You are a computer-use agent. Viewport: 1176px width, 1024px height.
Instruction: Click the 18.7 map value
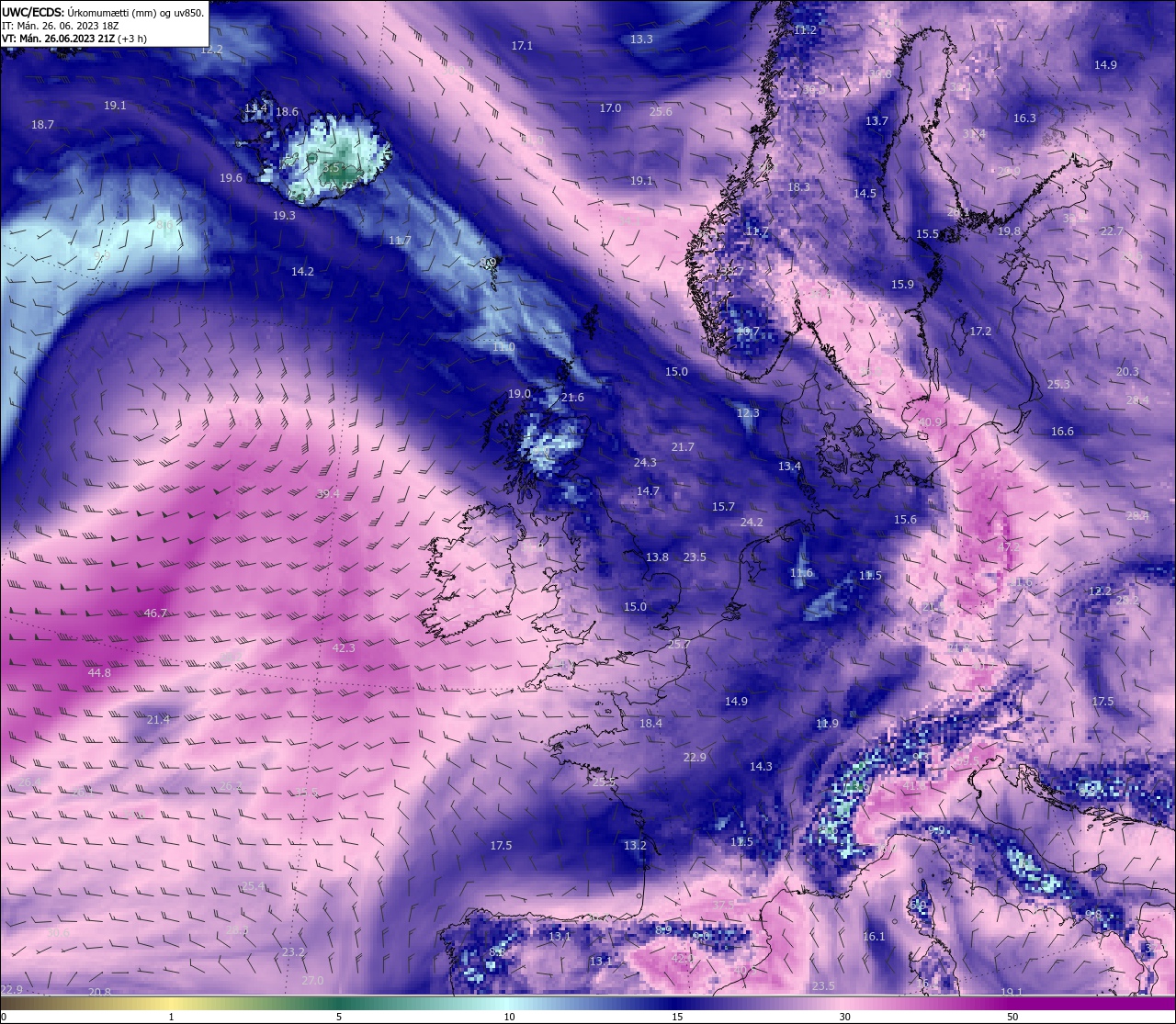click(x=42, y=125)
